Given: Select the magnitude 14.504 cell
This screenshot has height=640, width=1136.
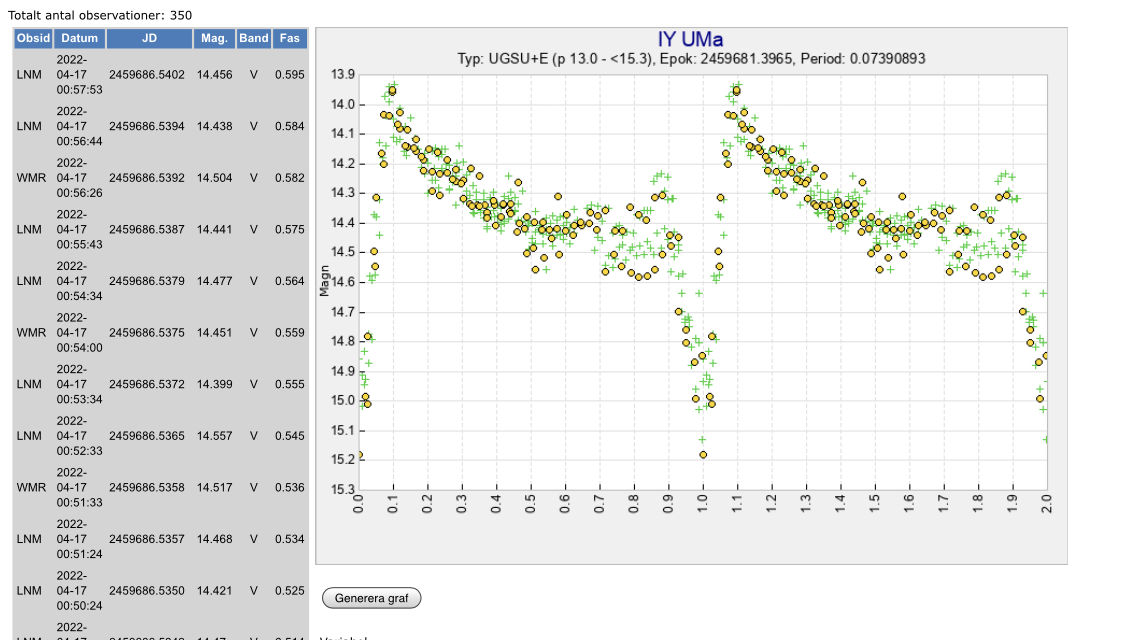Looking at the screenshot, I should (214, 178).
